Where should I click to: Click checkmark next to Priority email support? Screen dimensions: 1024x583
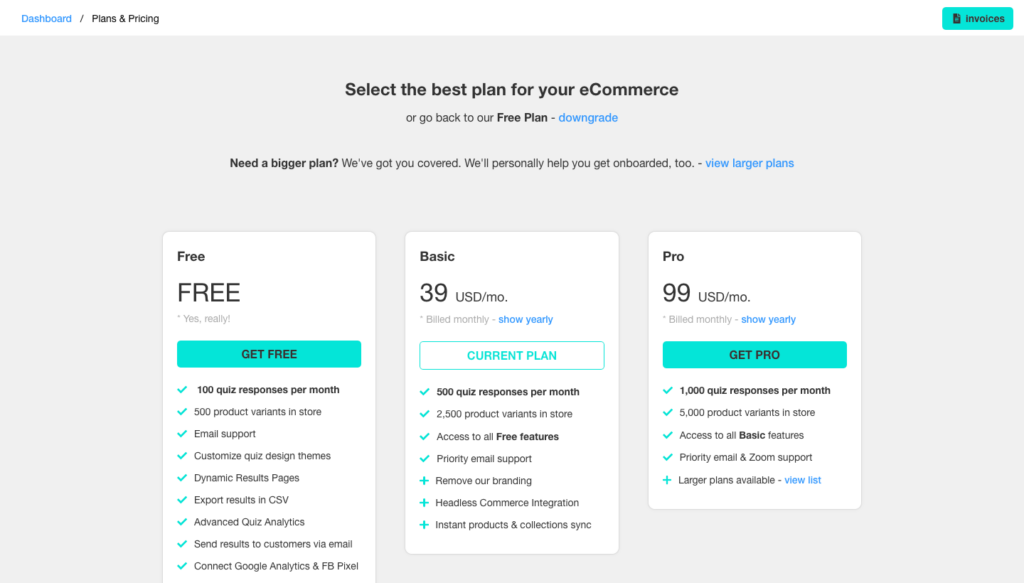(x=424, y=458)
